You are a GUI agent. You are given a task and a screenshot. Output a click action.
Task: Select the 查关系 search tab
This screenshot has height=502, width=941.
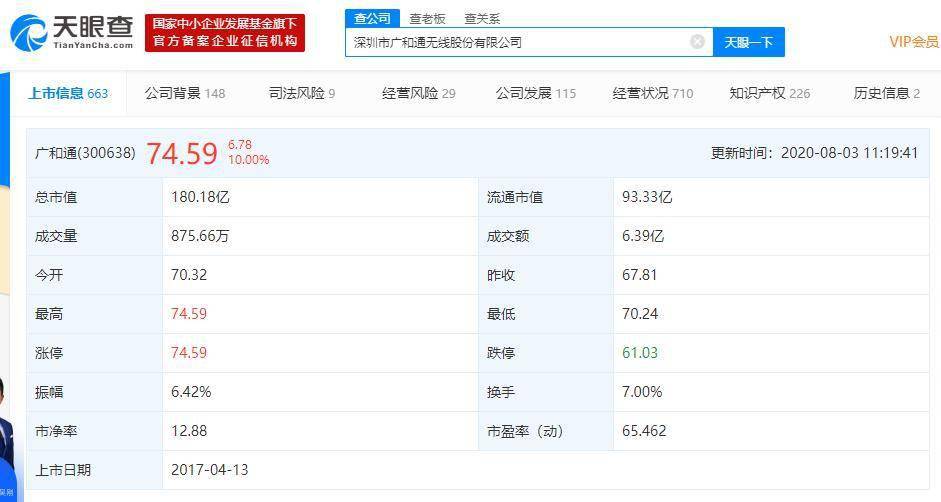[482, 19]
